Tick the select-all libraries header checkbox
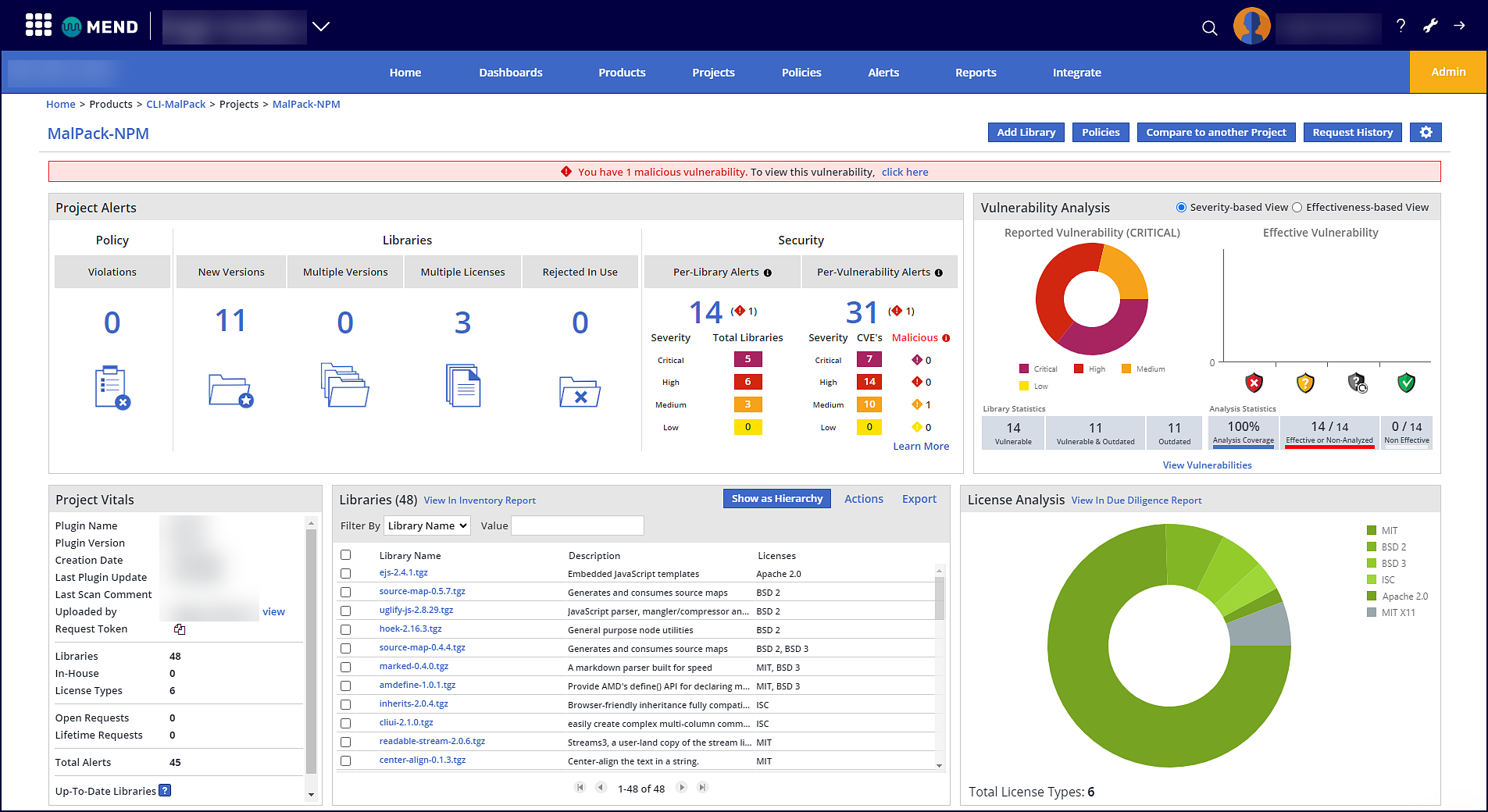Screen dimensions: 1488x812 [x=346, y=555]
